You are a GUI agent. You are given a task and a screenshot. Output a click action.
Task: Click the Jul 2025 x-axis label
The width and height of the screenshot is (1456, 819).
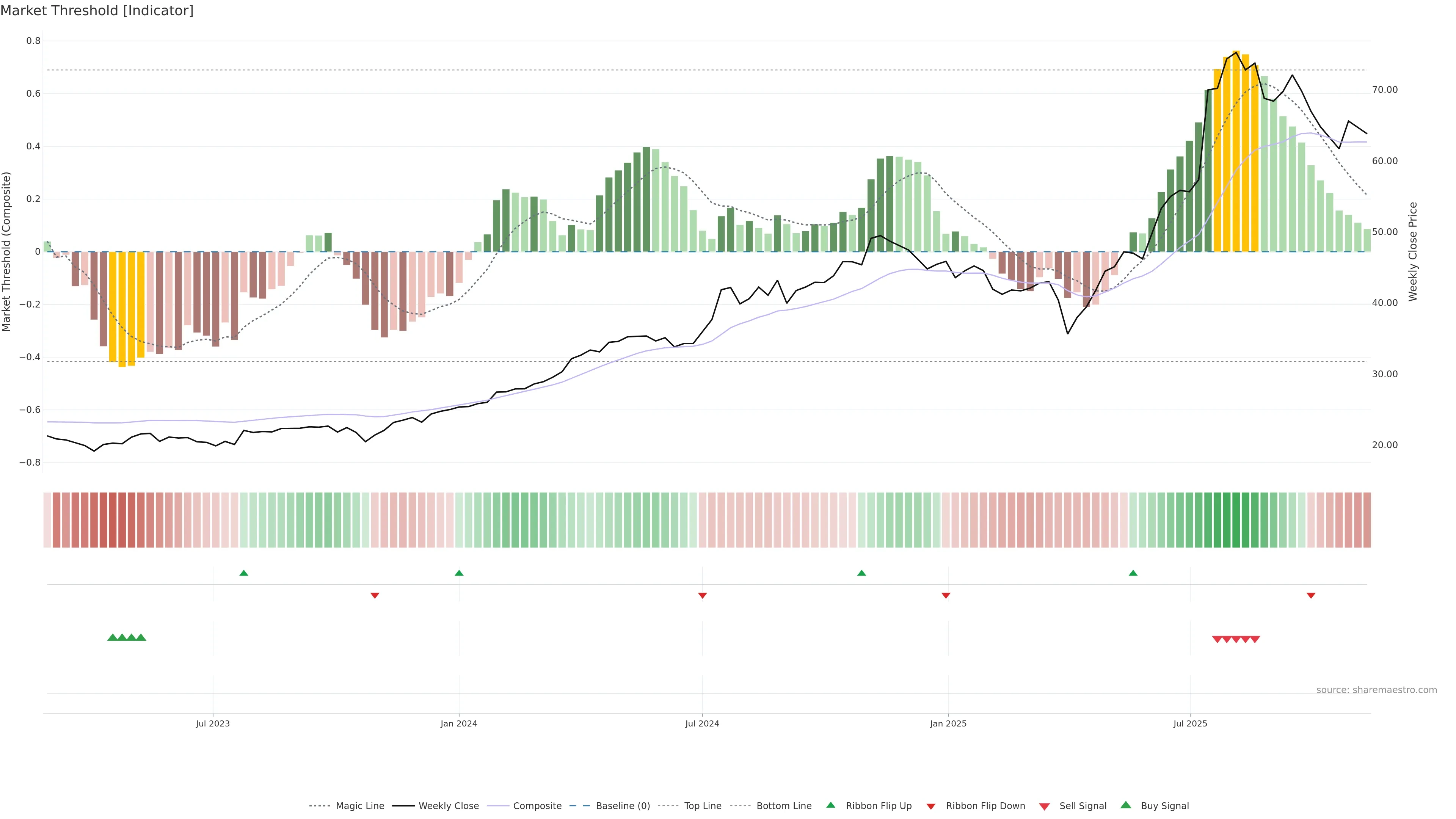pyautogui.click(x=1190, y=723)
